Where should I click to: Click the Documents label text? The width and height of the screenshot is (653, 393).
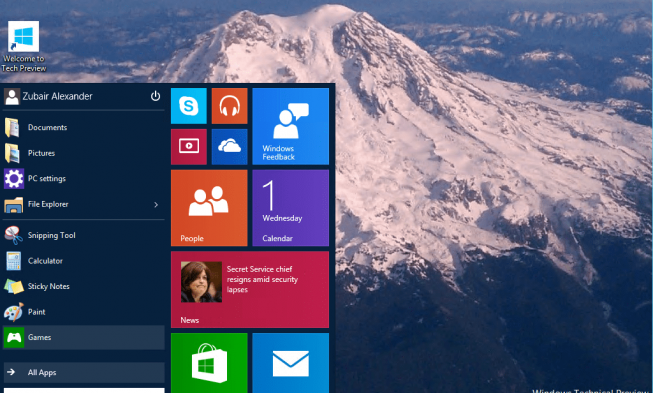coord(47,127)
